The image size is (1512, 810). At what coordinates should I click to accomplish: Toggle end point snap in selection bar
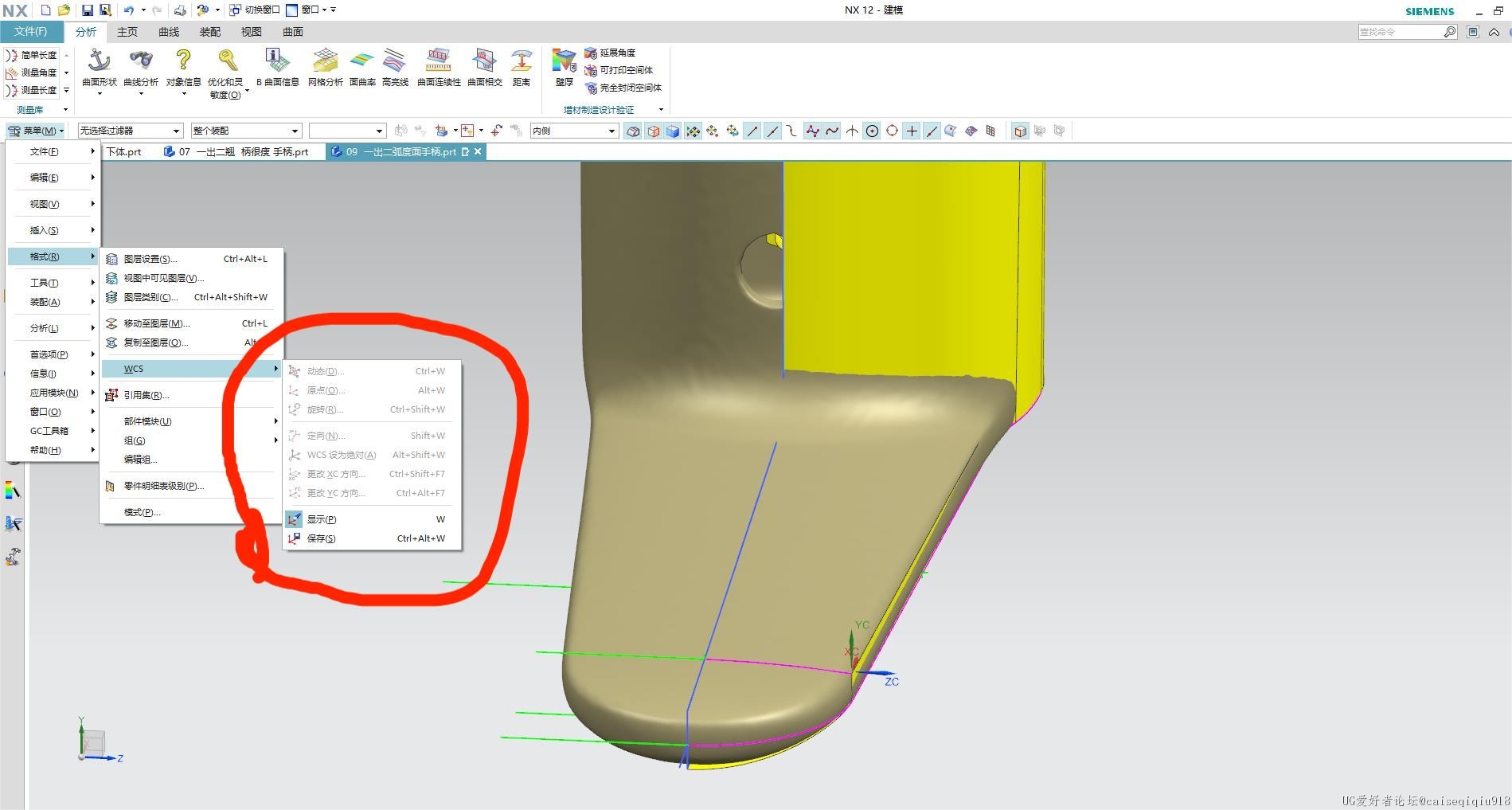[x=752, y=131]
